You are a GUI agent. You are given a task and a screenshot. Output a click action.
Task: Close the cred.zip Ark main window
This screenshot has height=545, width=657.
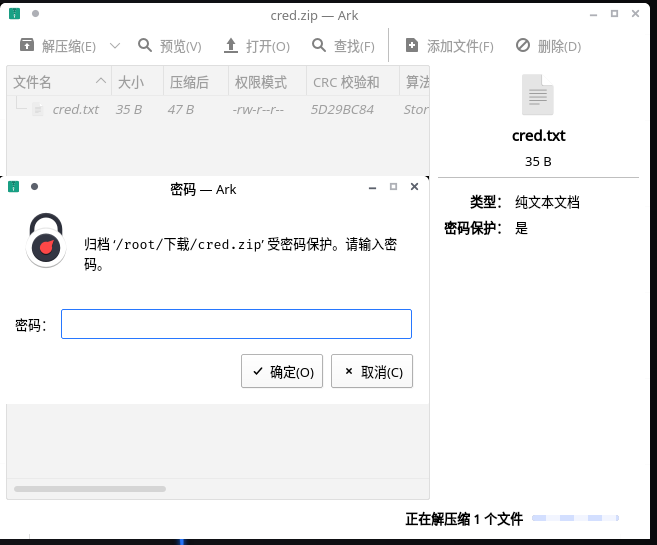[x=635, y=14]
